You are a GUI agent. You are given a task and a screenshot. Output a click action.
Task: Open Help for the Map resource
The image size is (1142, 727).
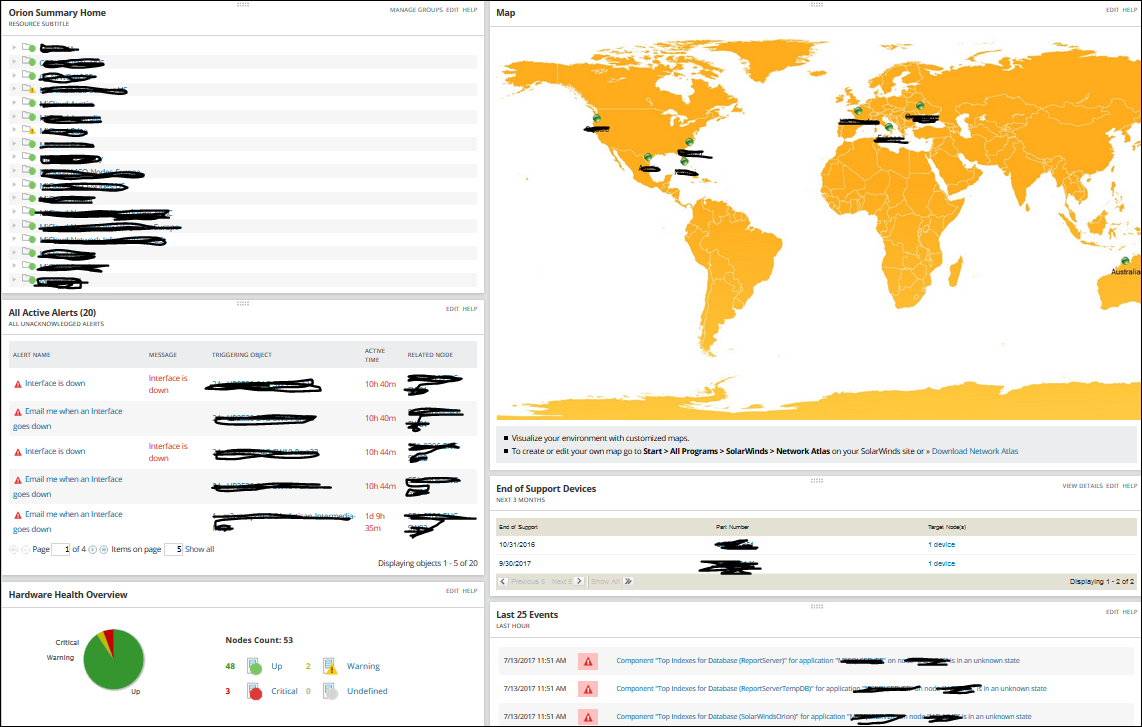[x=1130, y=10]
